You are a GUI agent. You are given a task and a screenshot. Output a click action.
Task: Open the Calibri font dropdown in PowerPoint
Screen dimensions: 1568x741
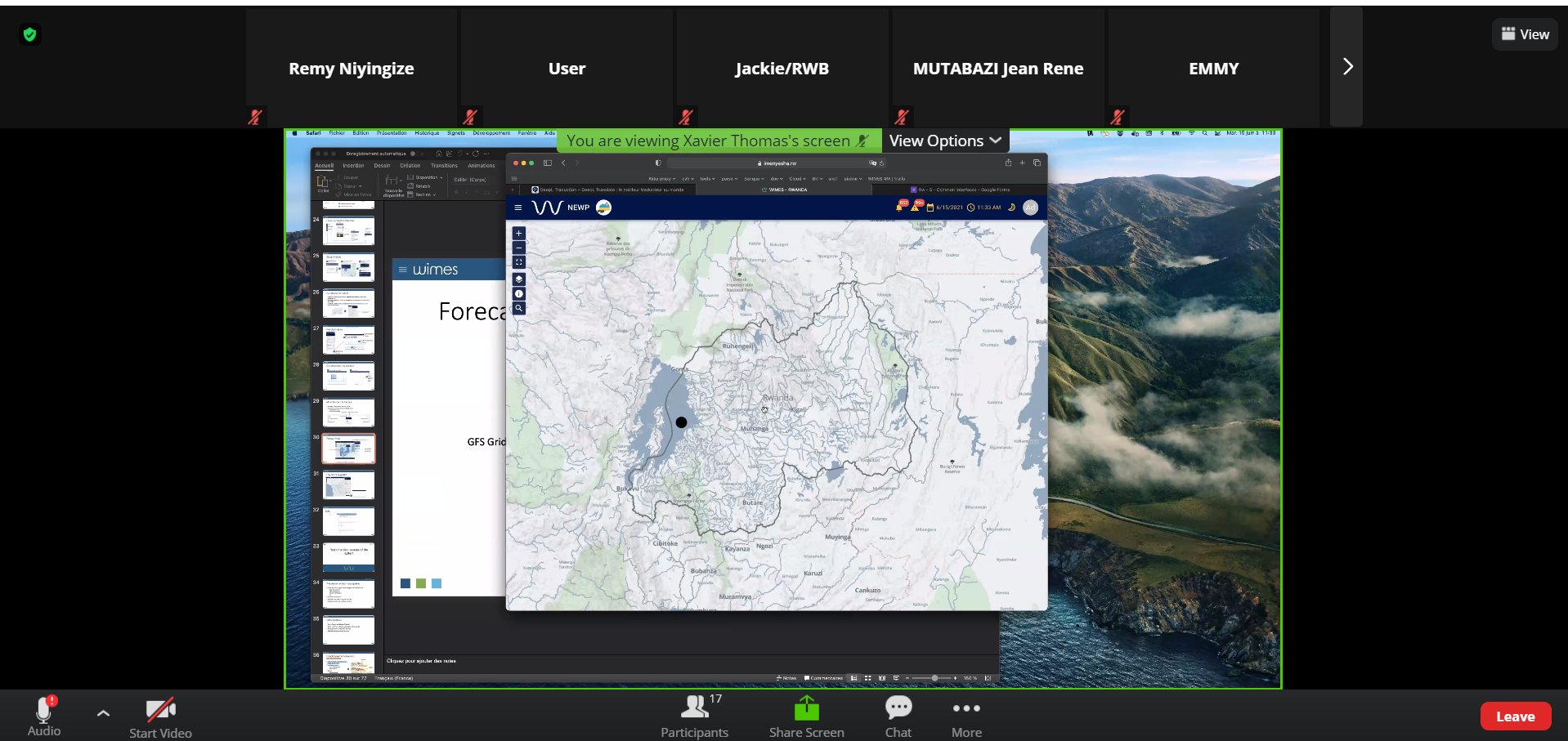[470, 180]
